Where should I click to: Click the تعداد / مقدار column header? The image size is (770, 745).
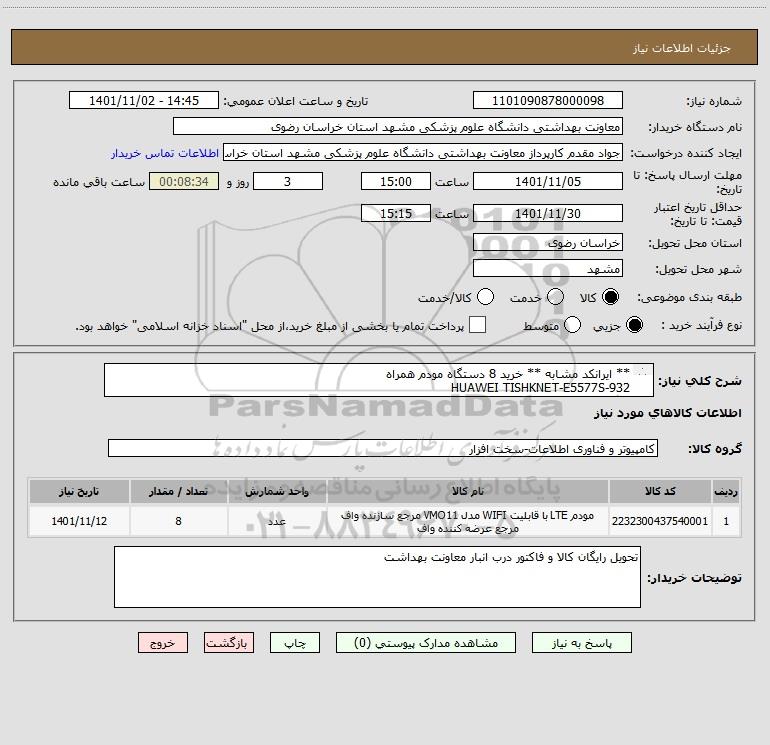[x=178, y=492]
